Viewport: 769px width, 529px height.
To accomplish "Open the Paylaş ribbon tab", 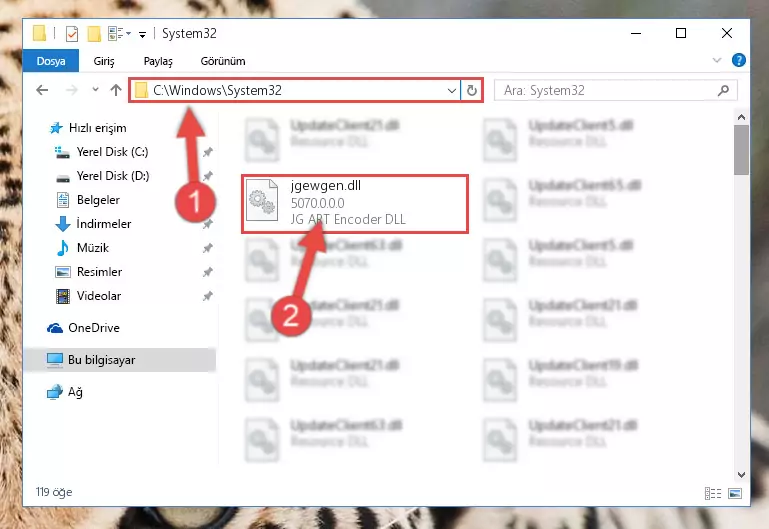I will pyautogui.click(x=158, y=61).
